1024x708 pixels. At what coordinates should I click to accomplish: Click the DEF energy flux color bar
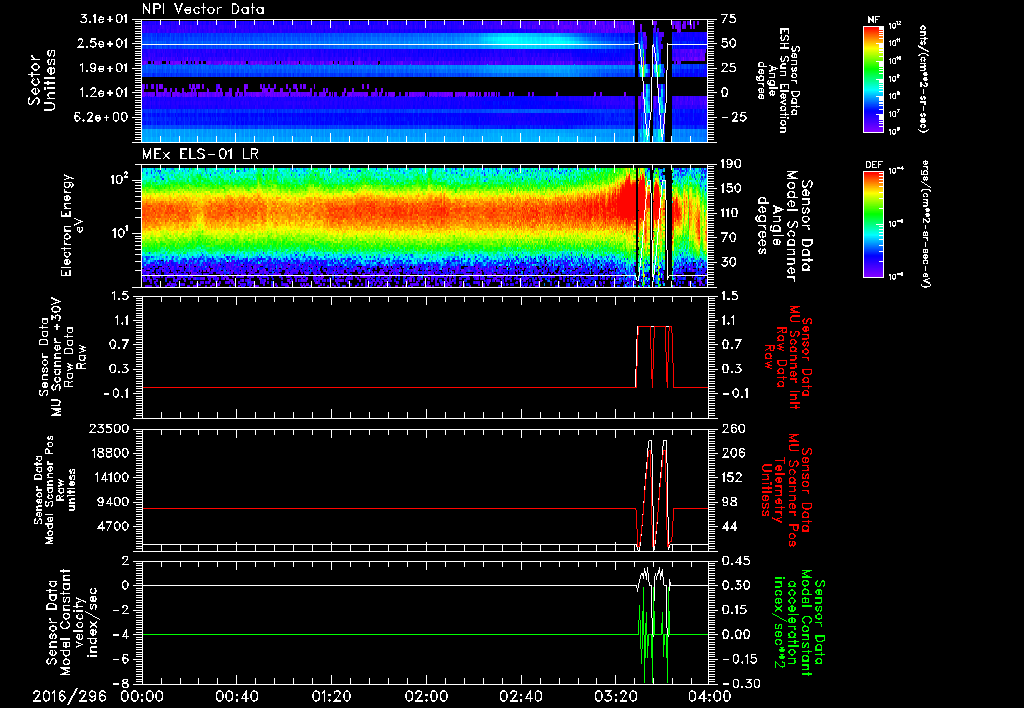[x=873, y=224]
